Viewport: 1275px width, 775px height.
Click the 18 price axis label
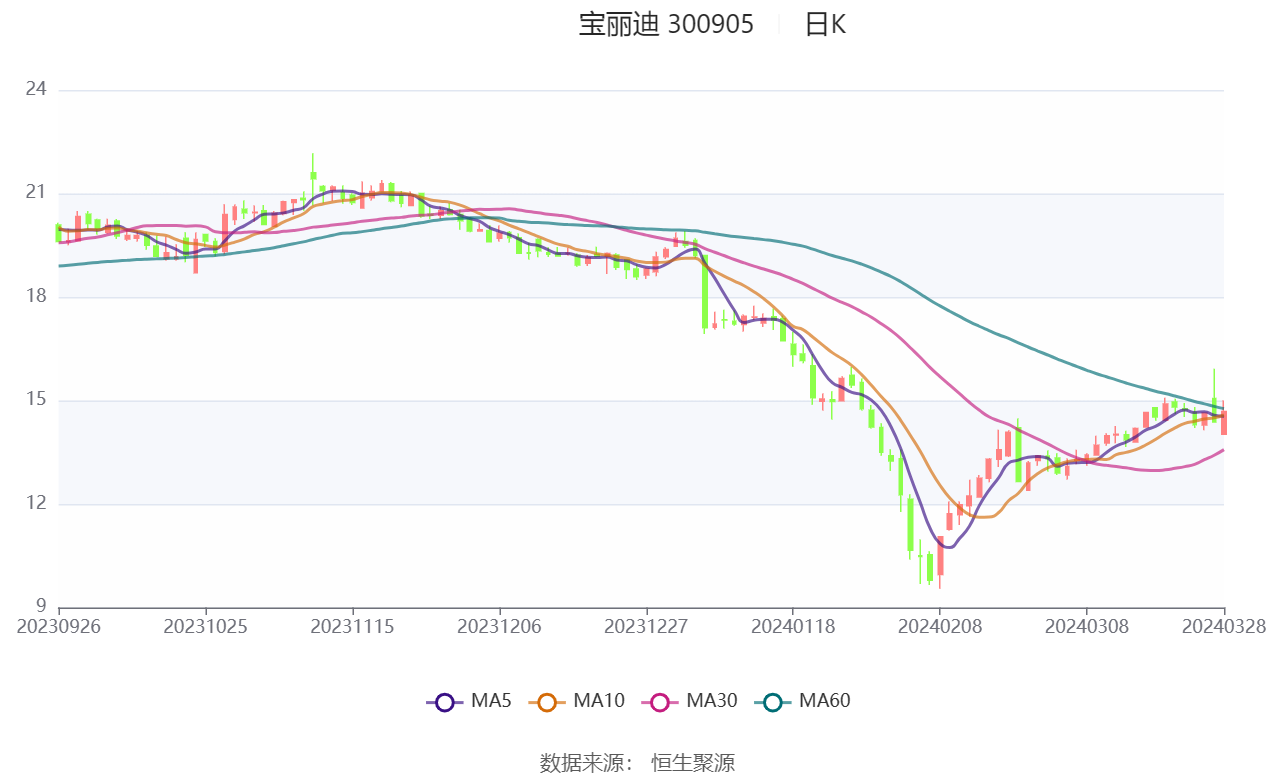pos(36,297)
